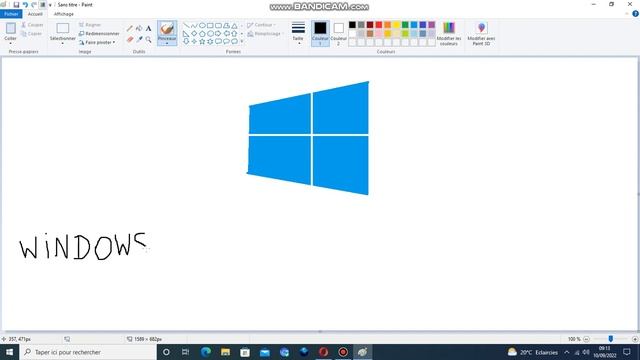Select the Eraser tool
The height and width of the screenshot is (360, 640).
pyautogui.click(x=130, y=39)
